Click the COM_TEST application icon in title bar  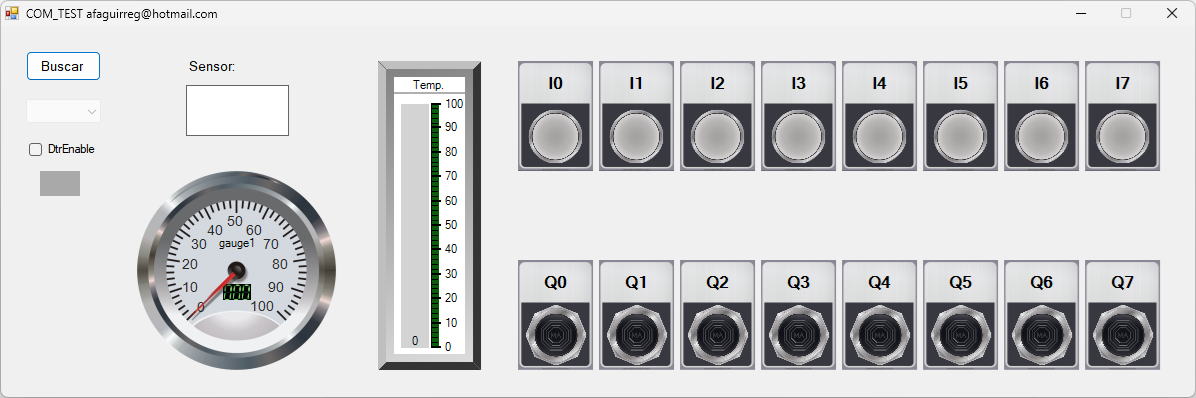(11, 13)
